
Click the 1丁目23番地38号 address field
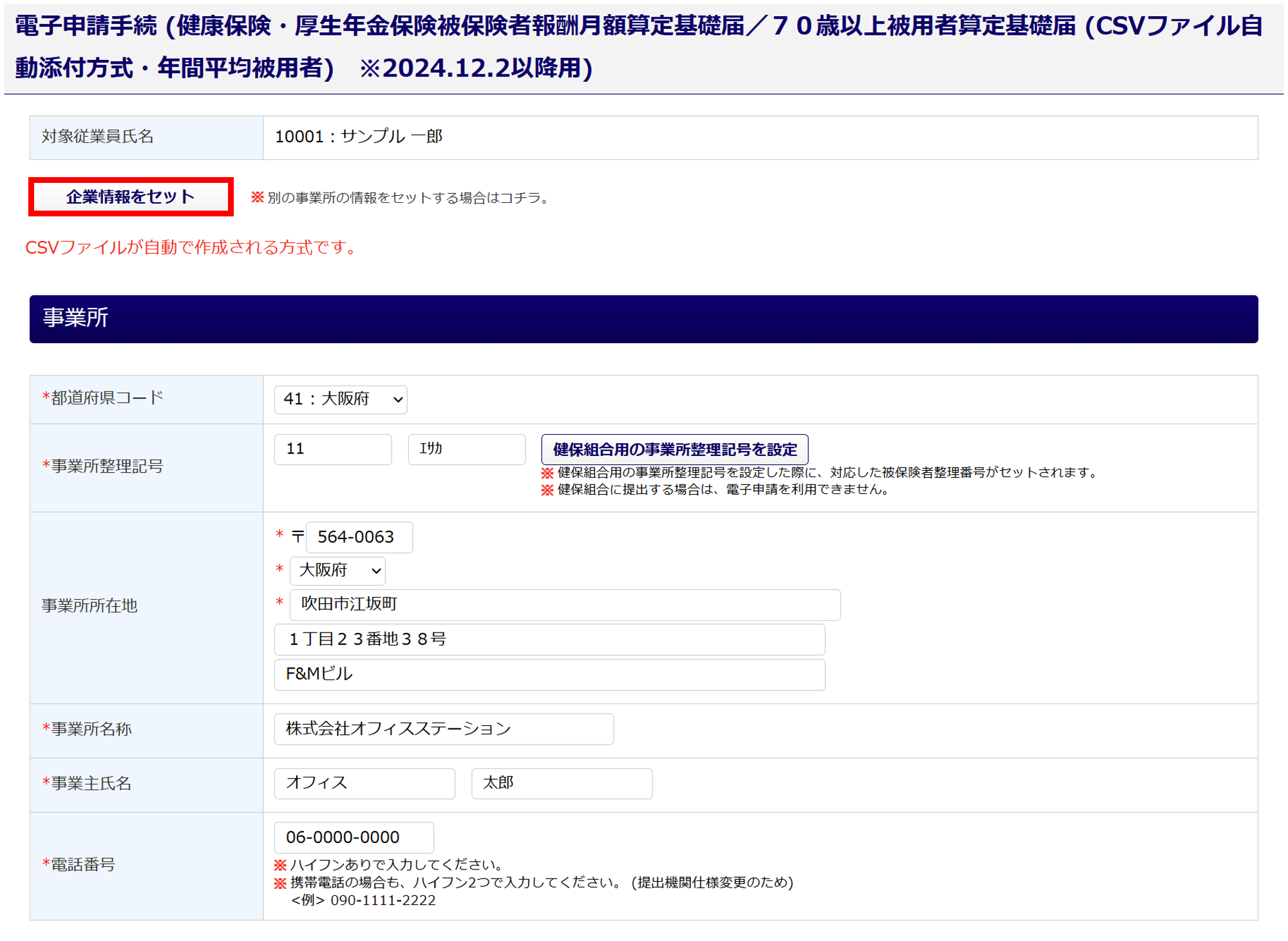click(549, 639)
